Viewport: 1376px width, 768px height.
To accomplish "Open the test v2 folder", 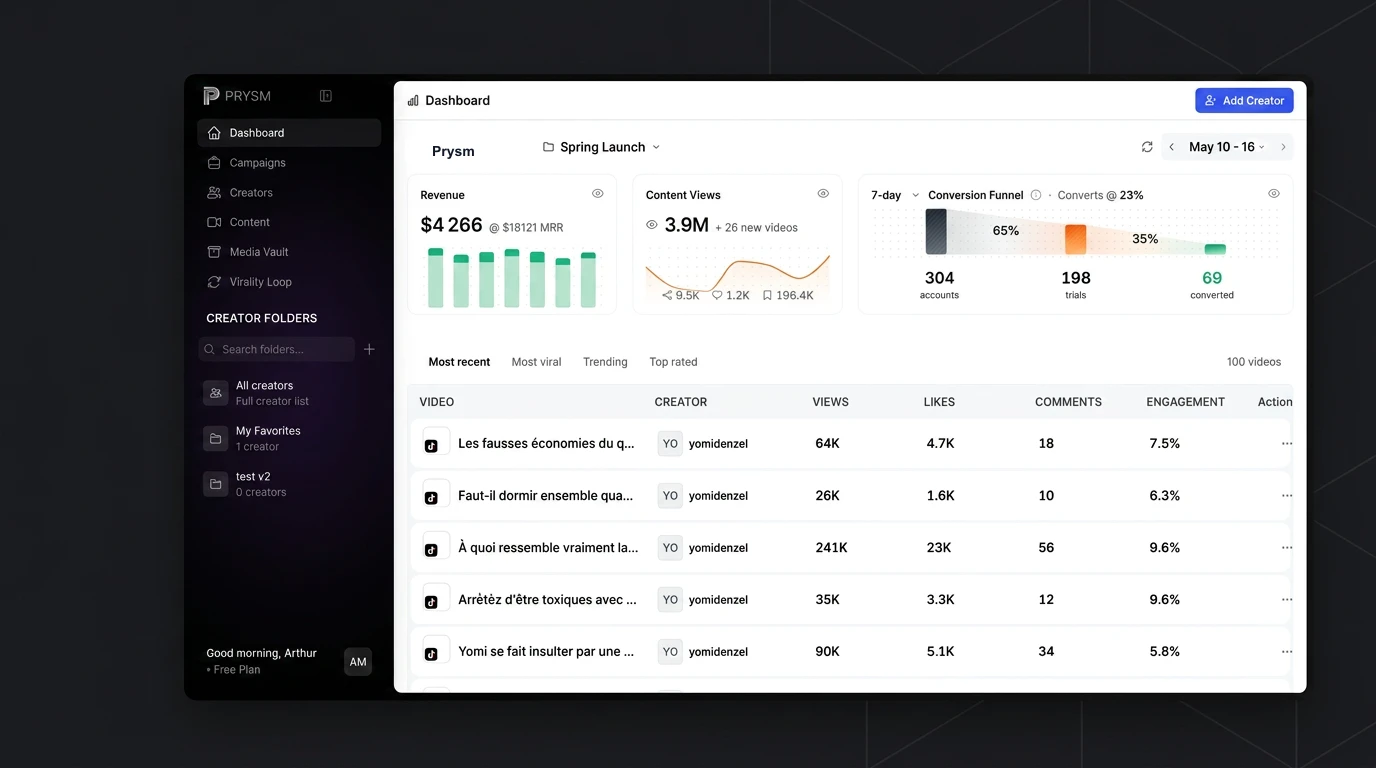I will coord(289,484).
